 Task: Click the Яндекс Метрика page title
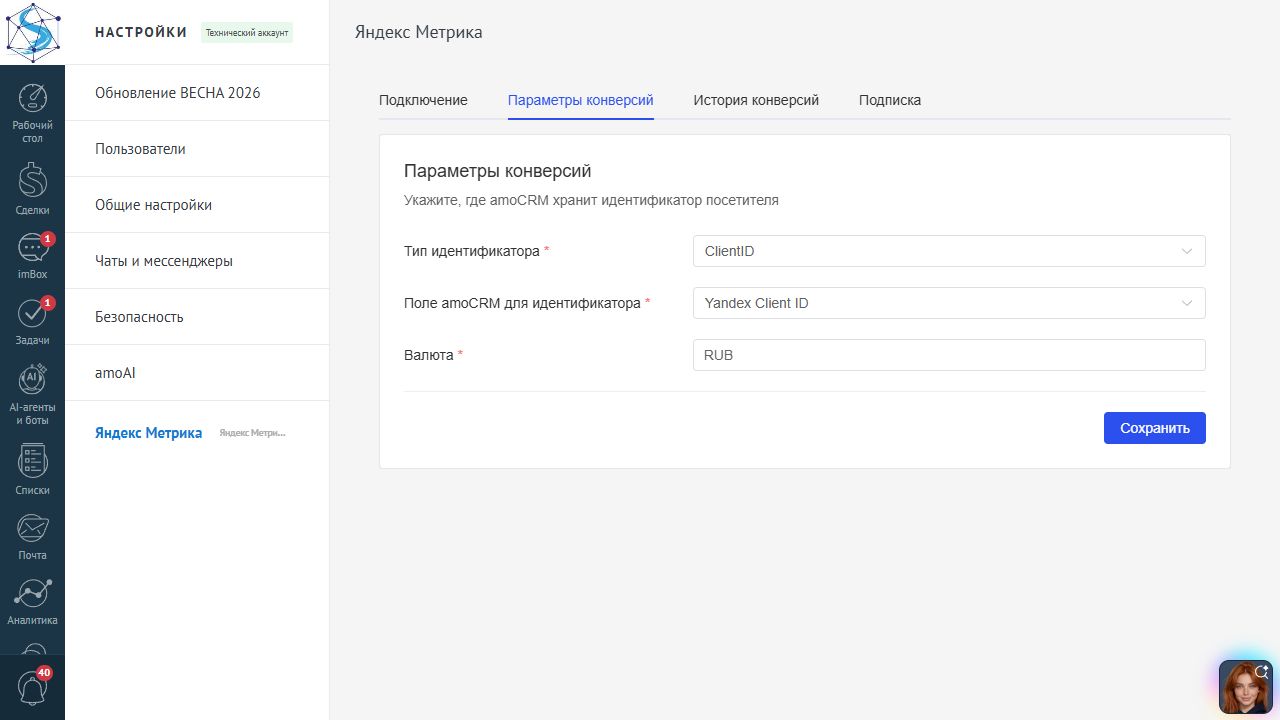(x=419, y=32)
